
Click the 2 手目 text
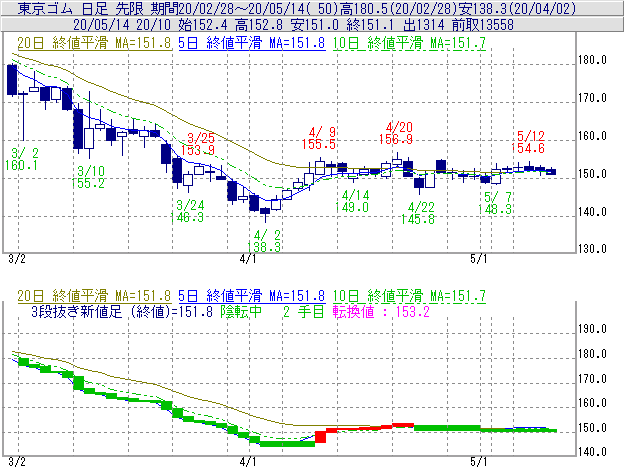[304, 312]
